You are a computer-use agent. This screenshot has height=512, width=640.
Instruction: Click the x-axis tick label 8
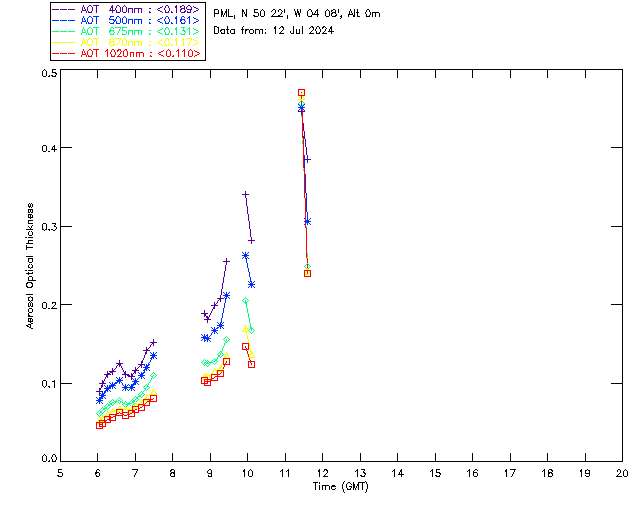(x=172, y=474)
